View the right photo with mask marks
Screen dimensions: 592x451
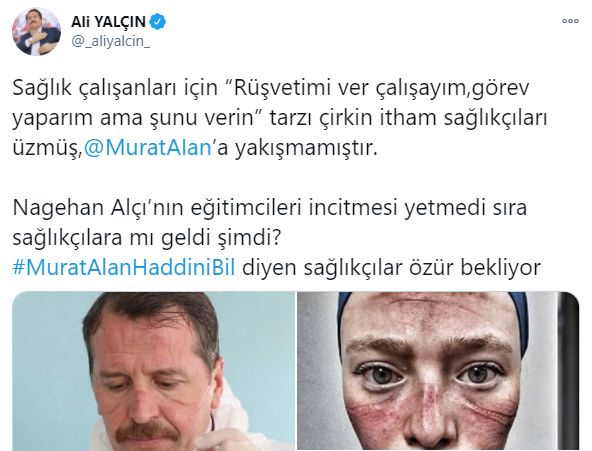point(438,371)
